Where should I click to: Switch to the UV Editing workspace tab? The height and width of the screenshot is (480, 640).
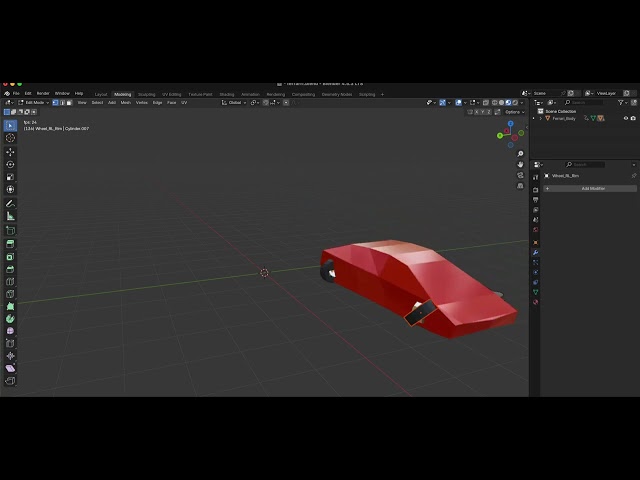(x=171, y=94)
